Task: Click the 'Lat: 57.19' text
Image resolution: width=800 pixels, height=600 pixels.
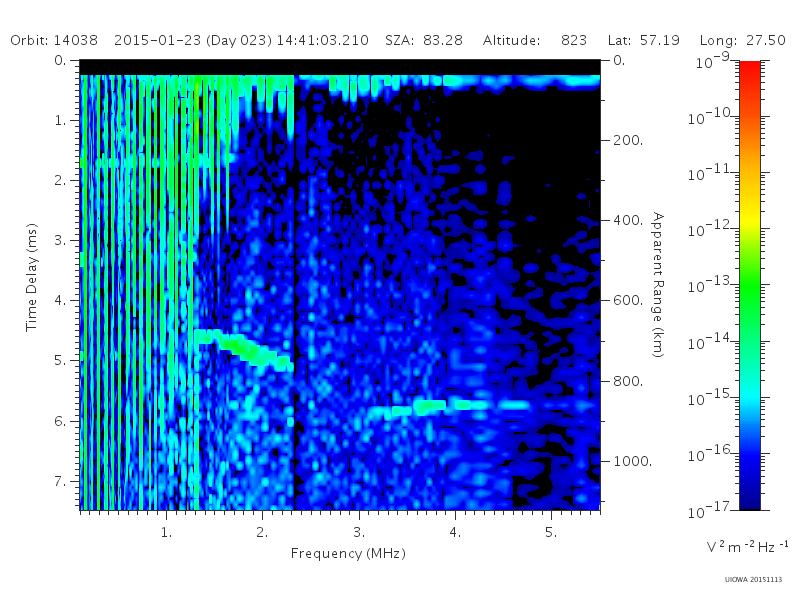Action: click(x=643, y=40)
